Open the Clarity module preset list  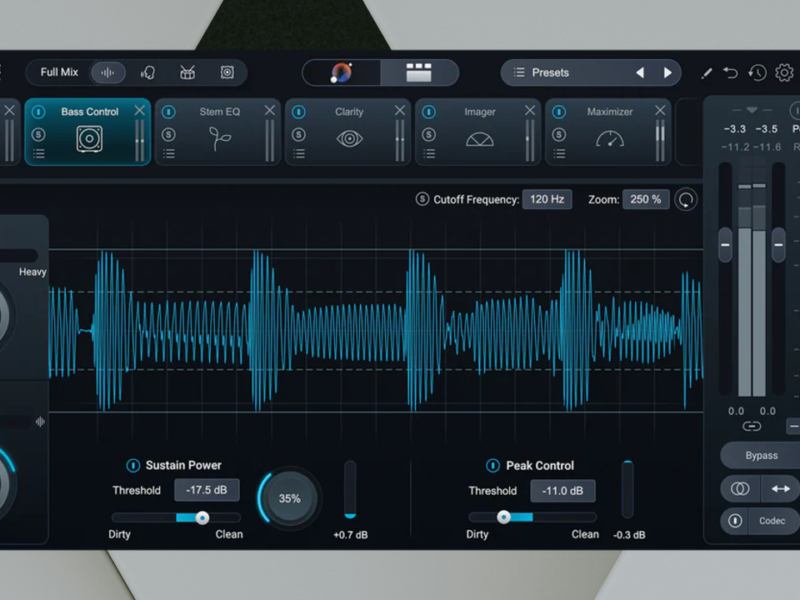299,154
